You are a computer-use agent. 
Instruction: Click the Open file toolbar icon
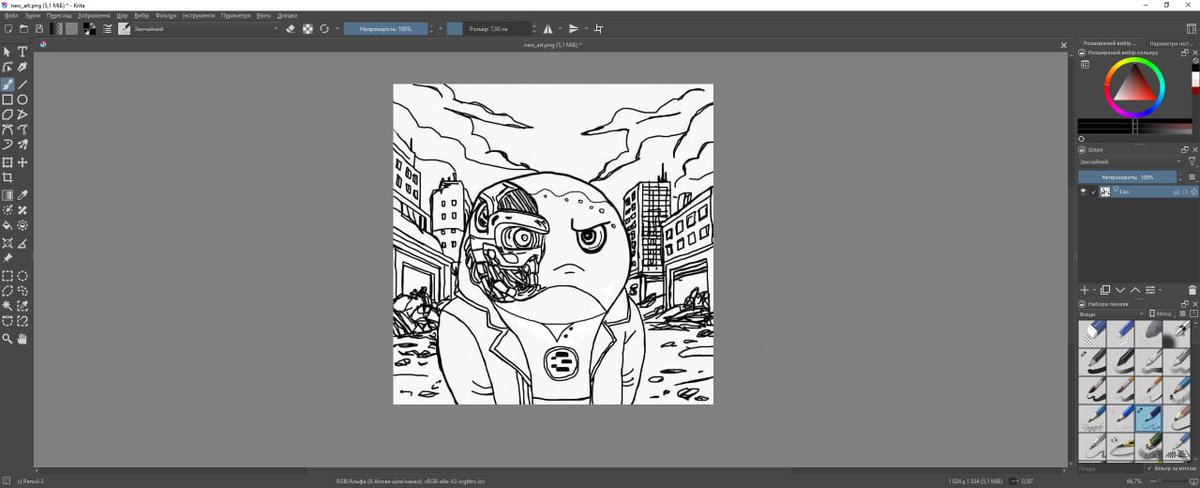24,29
